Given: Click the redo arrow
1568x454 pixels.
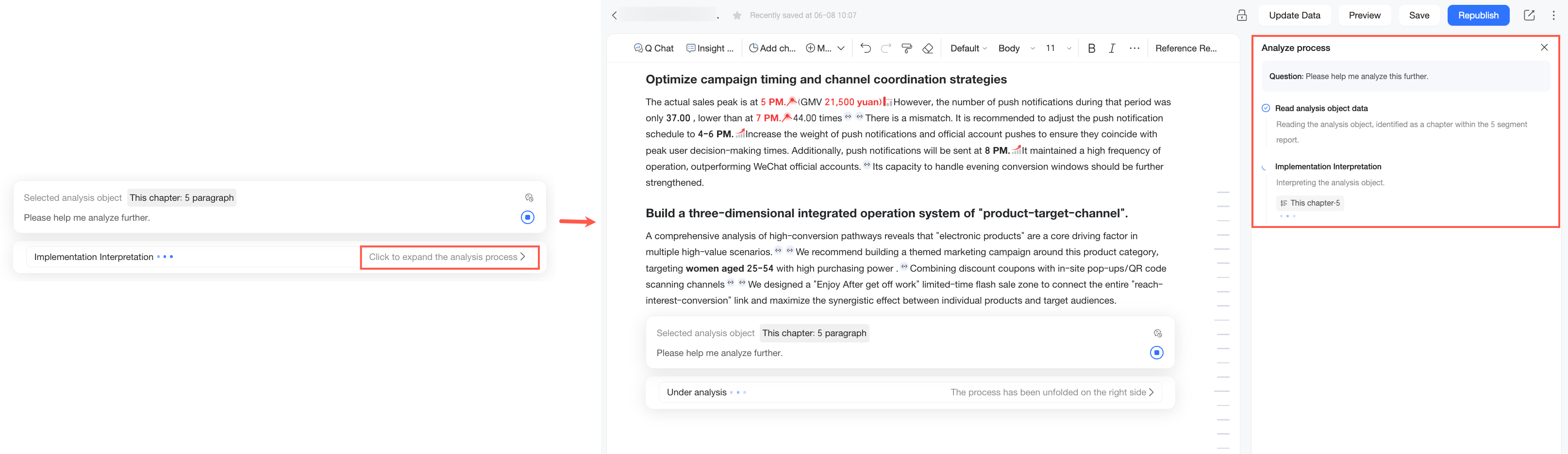Looking at the screenshot, I should (886, 48).
